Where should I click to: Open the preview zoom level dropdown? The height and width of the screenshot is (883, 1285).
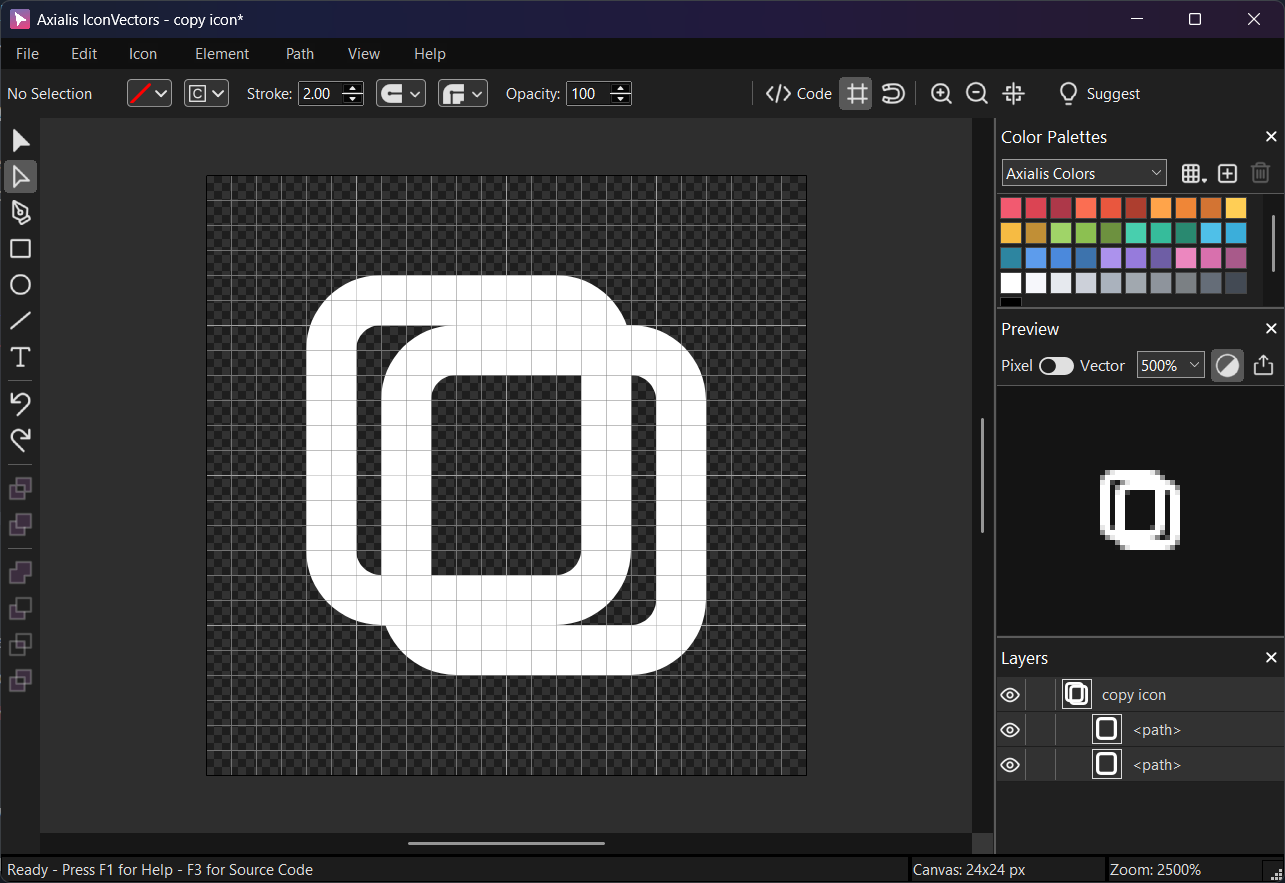1170,365
